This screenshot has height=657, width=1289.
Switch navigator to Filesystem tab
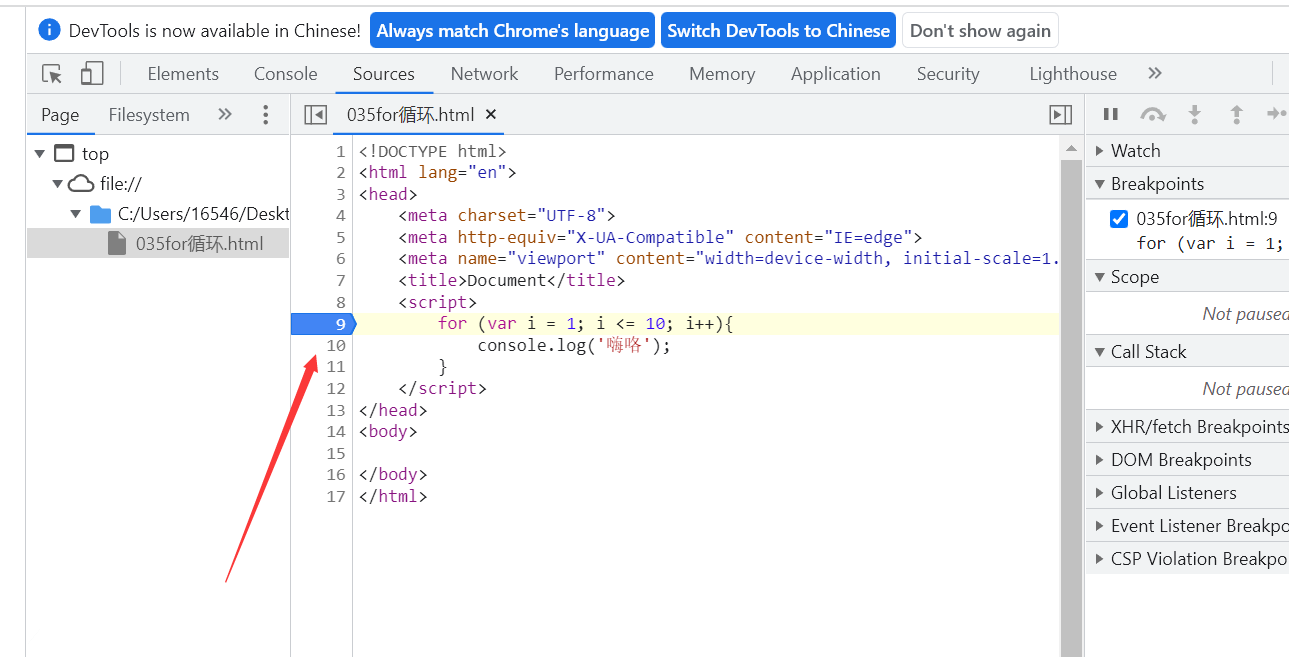point(149,115)
